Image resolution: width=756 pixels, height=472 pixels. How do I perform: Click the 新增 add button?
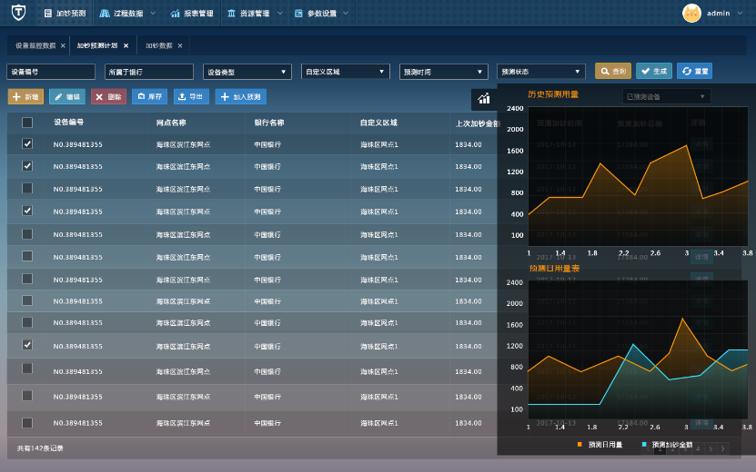(x=26, y=97)
